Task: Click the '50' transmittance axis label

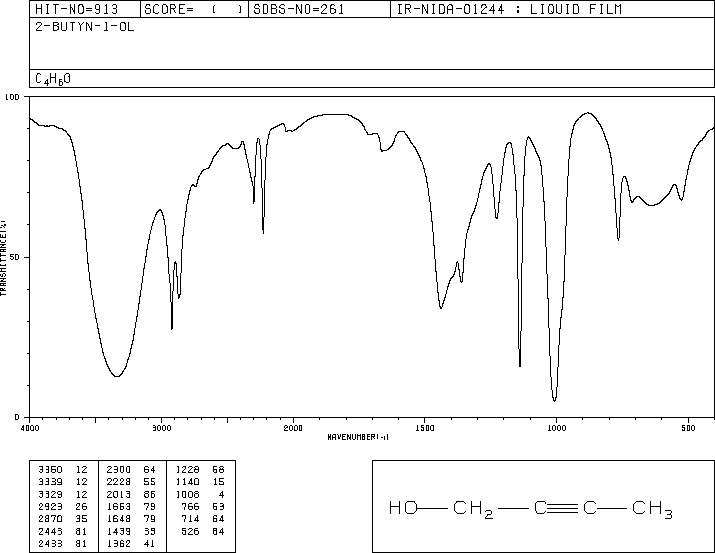Action: point(15,257)
